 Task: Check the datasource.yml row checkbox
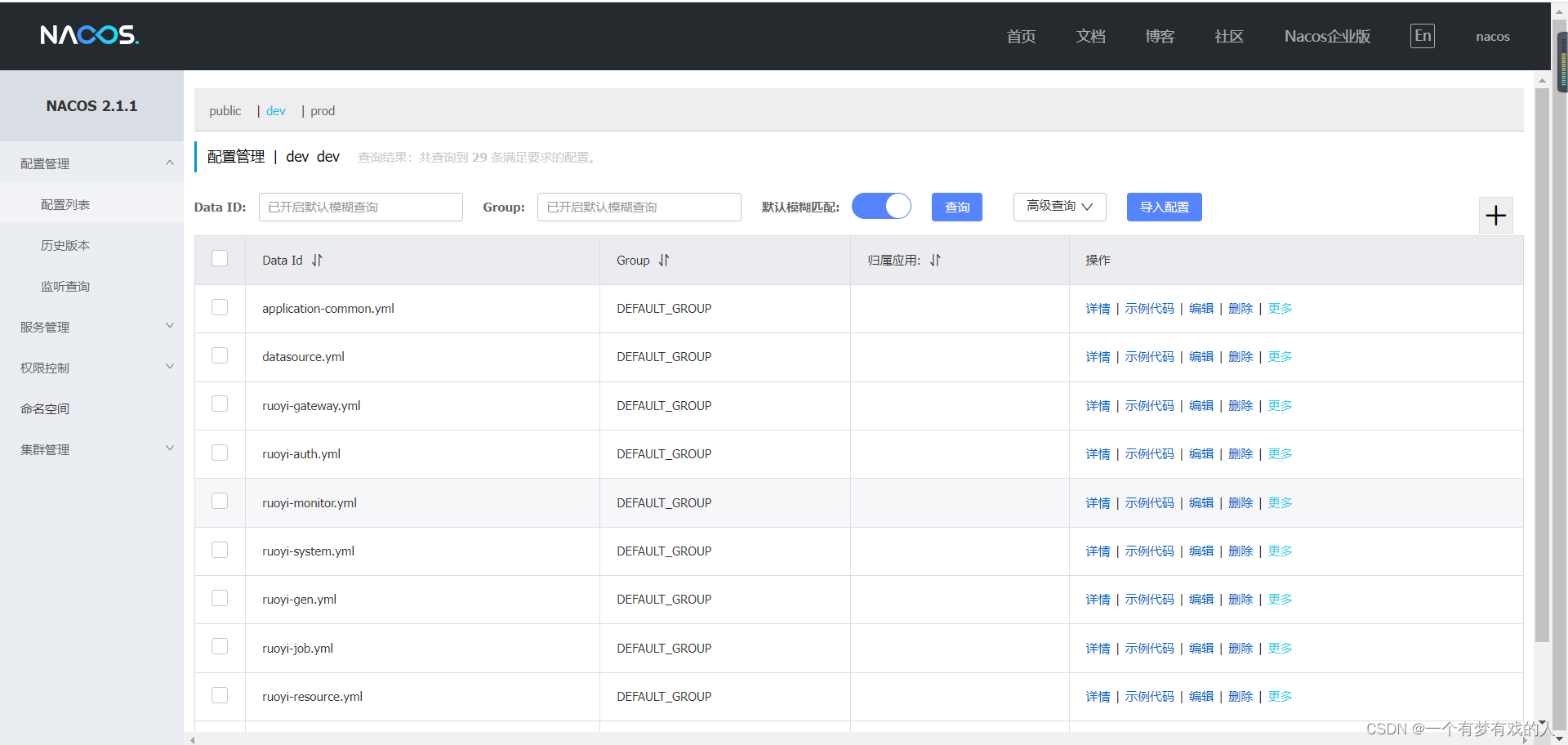point(220,355)
